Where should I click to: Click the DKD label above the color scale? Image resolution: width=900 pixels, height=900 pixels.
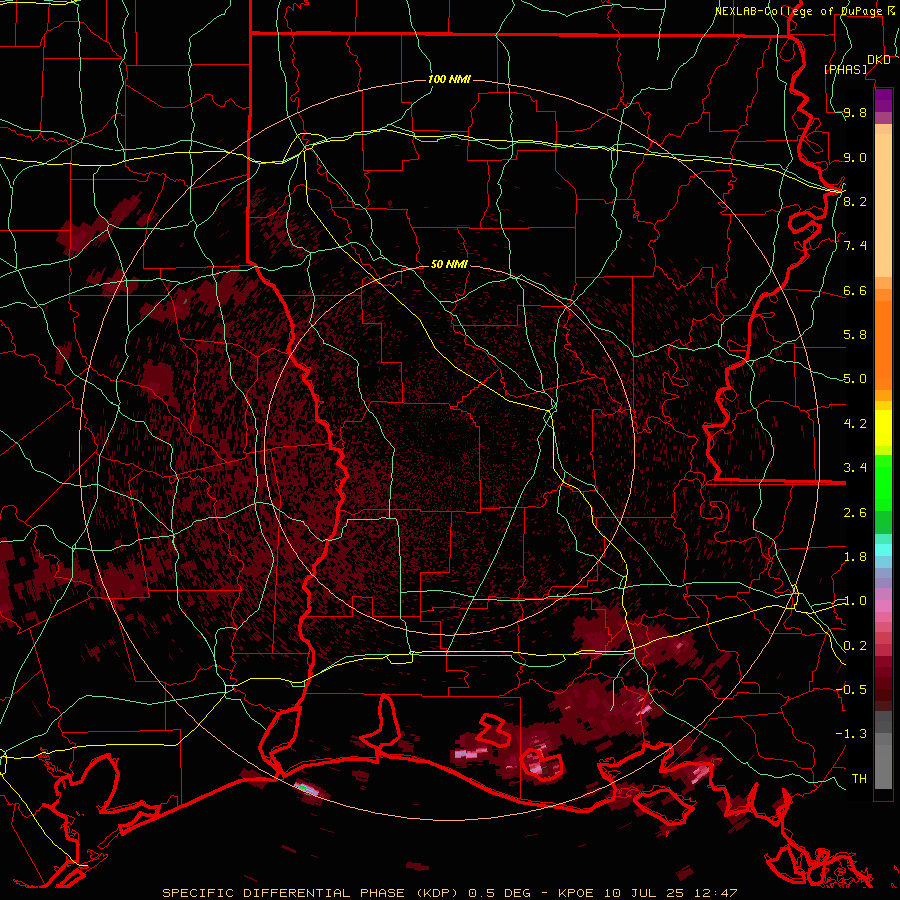click(879, 60)
